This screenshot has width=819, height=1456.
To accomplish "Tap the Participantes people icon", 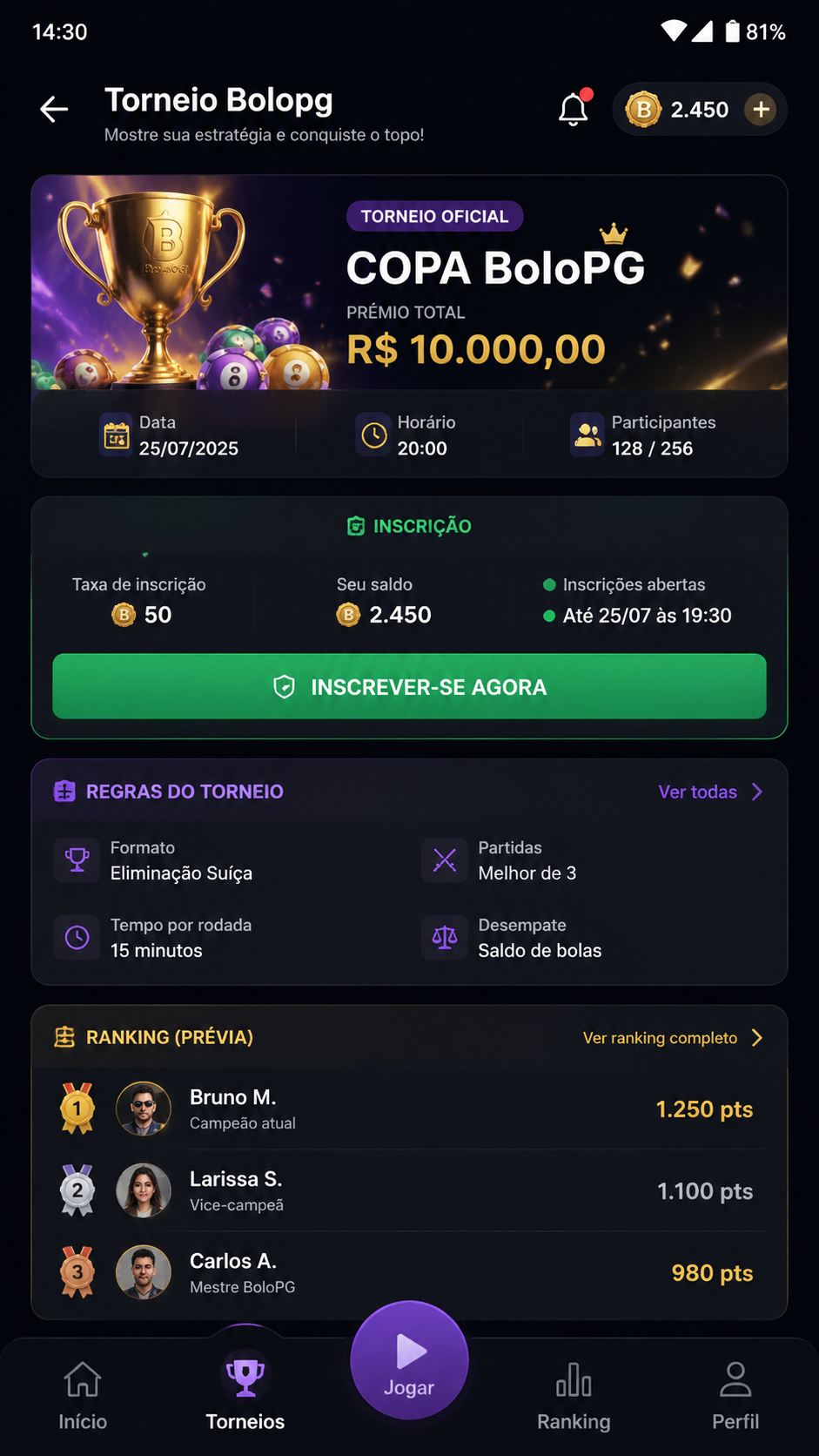I will 587,435.
